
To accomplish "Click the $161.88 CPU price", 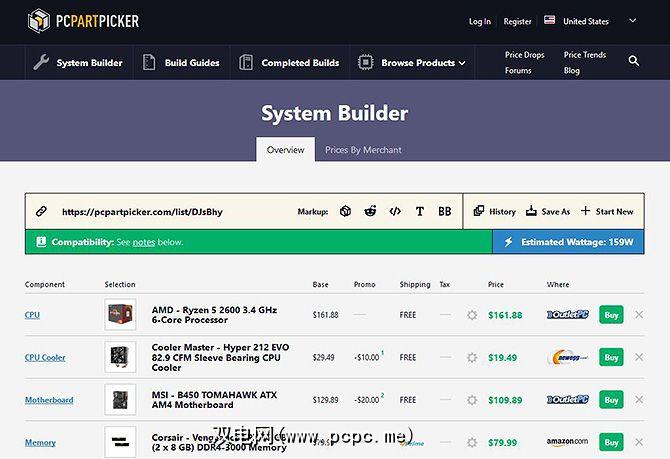I will point(505,315).
